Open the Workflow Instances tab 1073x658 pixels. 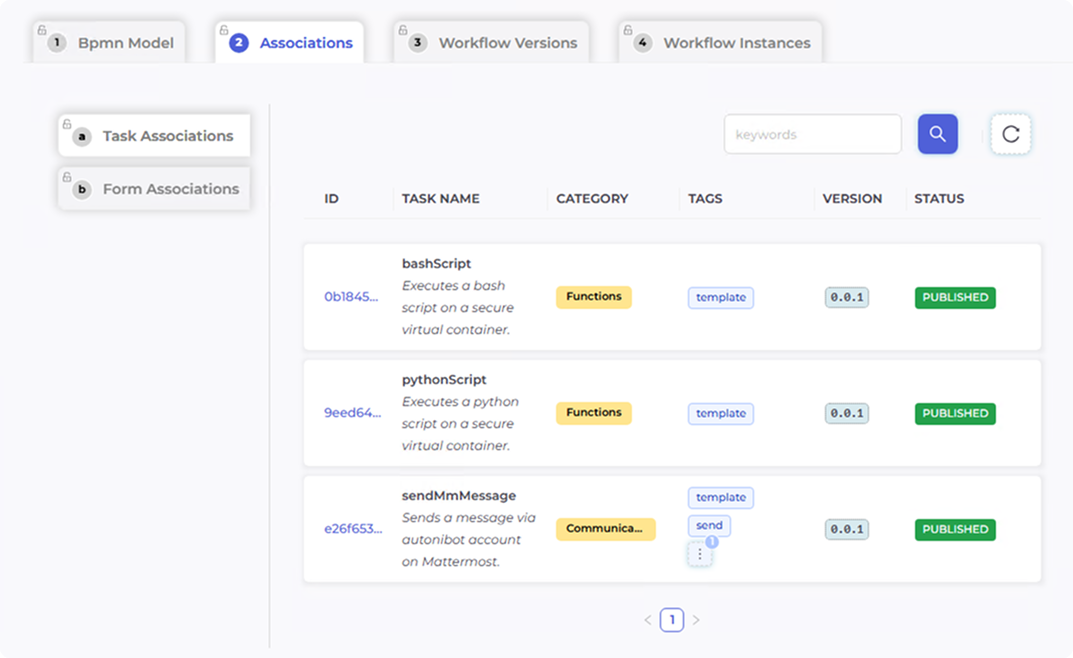click(721, 43)
